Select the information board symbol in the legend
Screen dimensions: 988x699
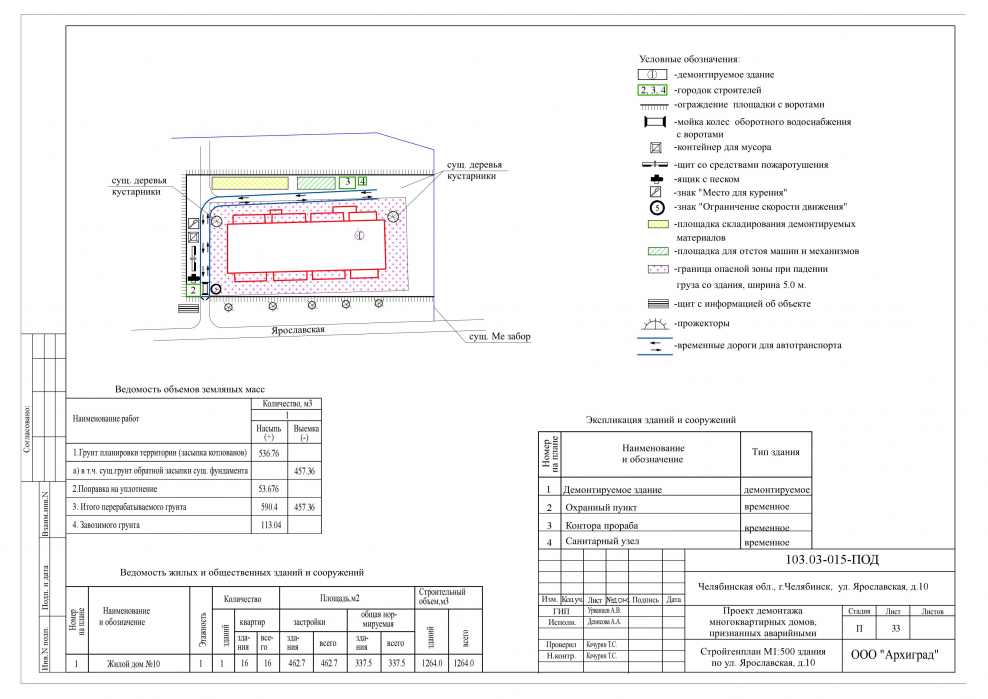coord(652,303)
